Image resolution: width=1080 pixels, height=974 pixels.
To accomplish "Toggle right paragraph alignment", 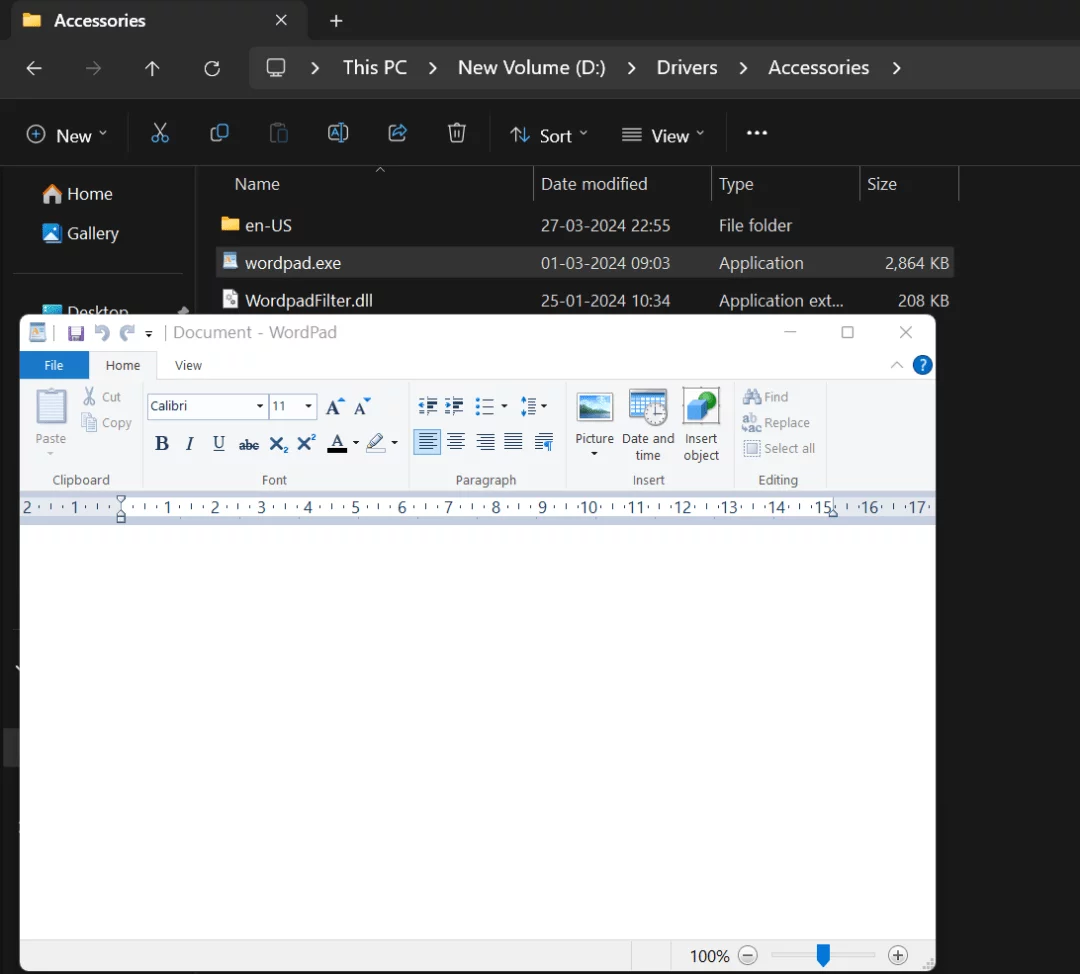I will click(x=485, y=441).
